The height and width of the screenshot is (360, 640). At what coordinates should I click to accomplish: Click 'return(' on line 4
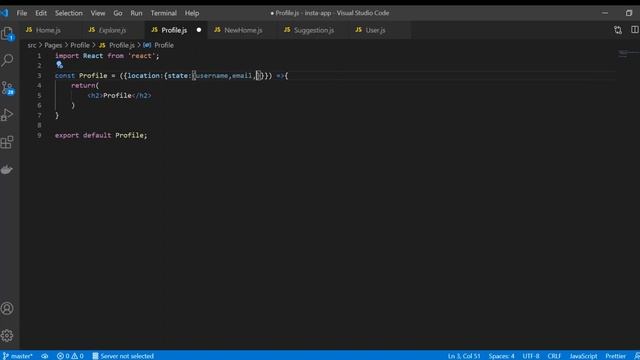(85, 86)
